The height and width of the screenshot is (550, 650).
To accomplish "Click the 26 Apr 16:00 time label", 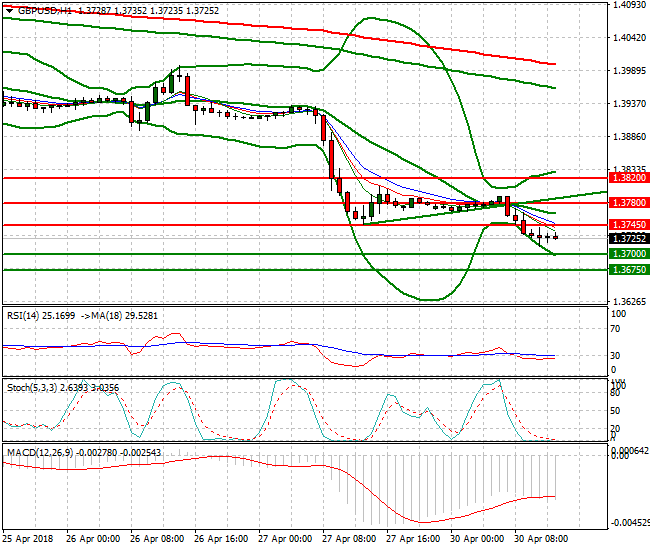I will coord(221,539).
